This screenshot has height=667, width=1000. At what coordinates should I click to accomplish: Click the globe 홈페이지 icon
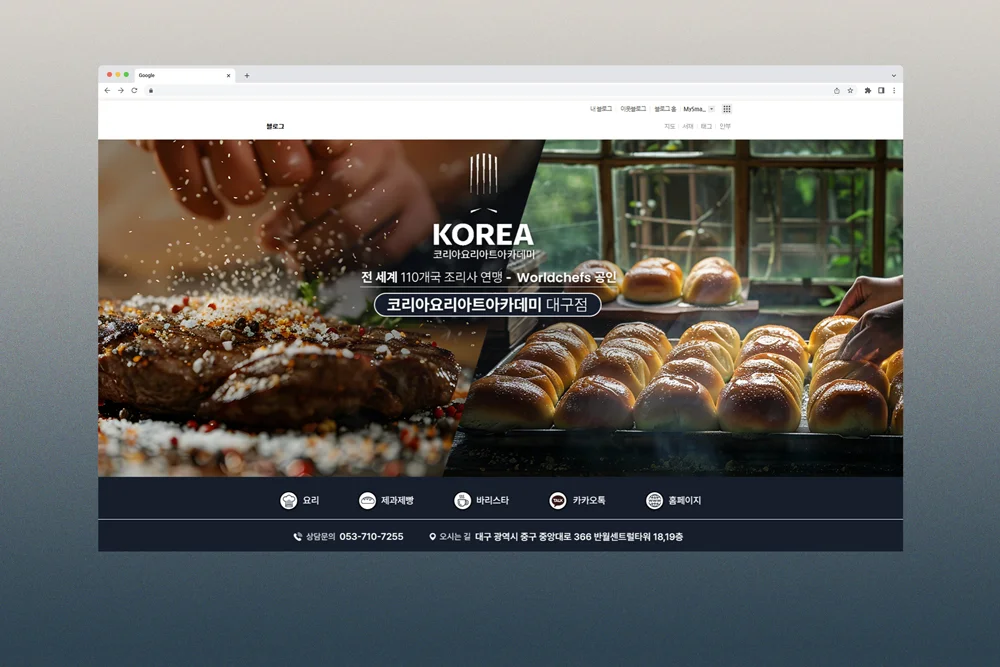point(654,501)
